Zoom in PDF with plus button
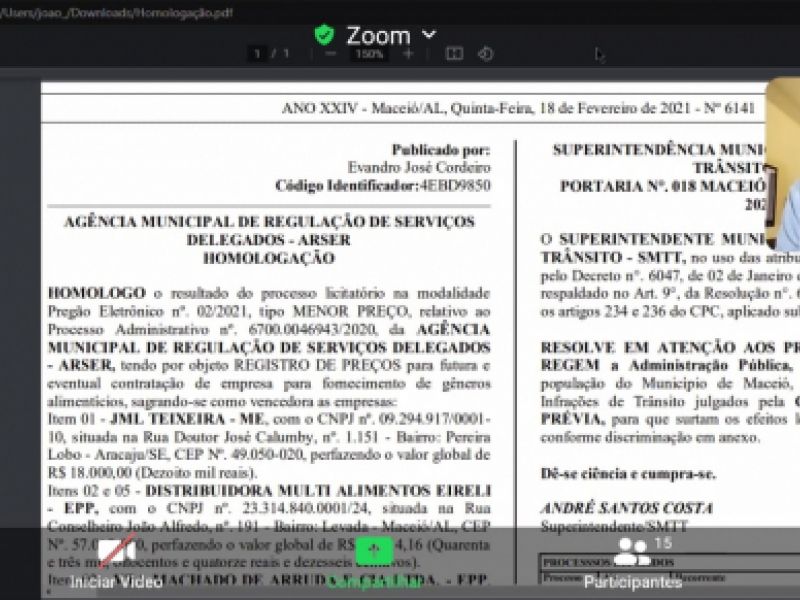Viewport: 800px width, 600px height. click(x=408, y=54)
